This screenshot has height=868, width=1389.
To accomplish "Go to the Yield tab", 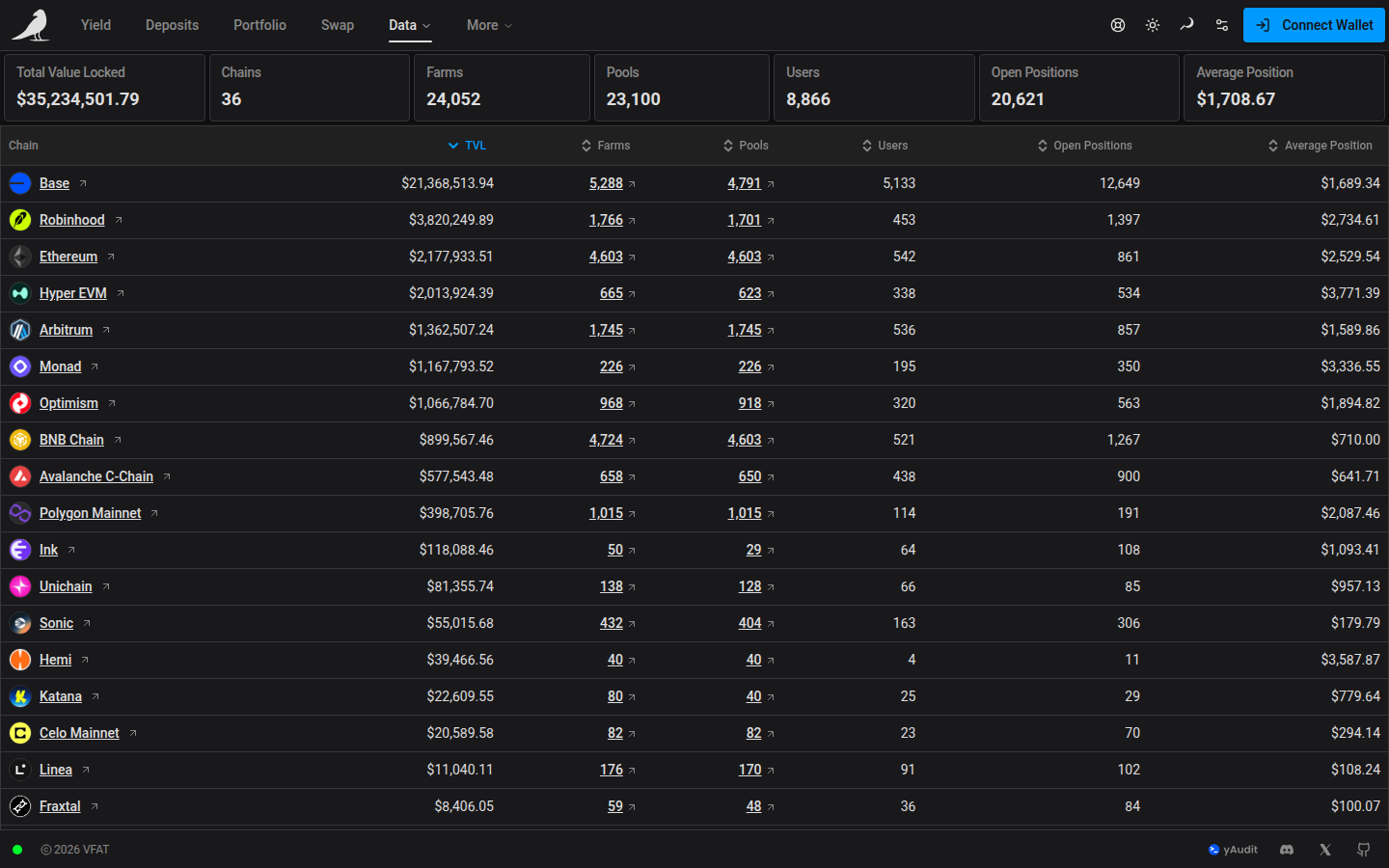I will click(x=95, y=25).
